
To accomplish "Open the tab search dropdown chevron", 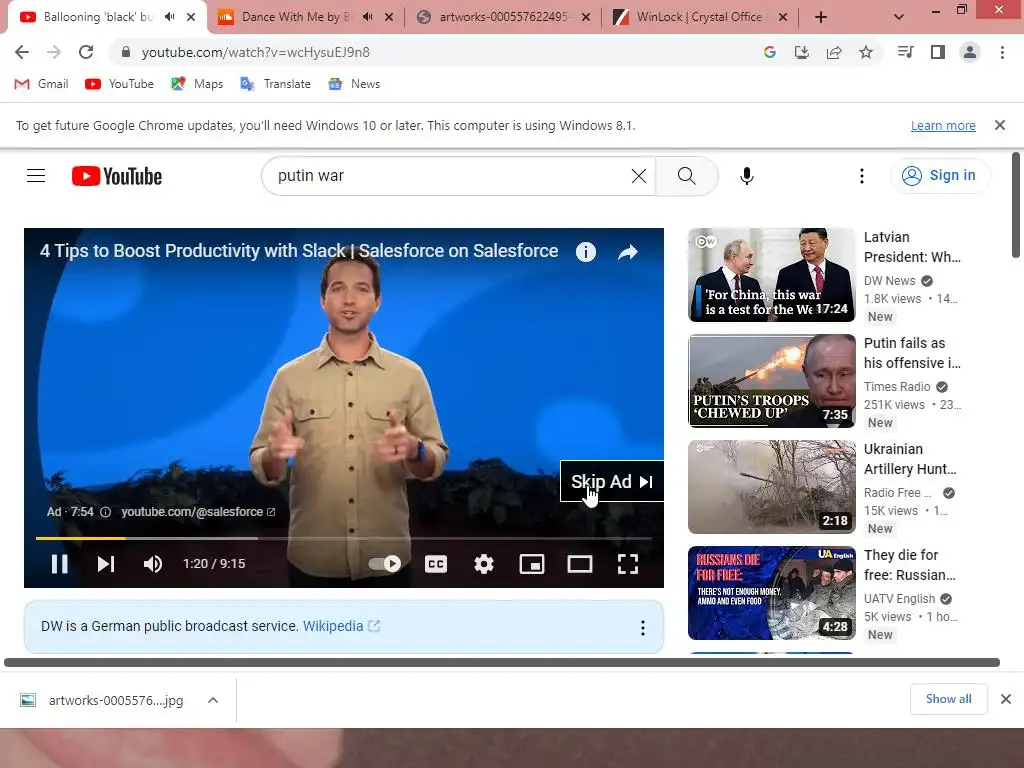I will click(x=899, y=17).
